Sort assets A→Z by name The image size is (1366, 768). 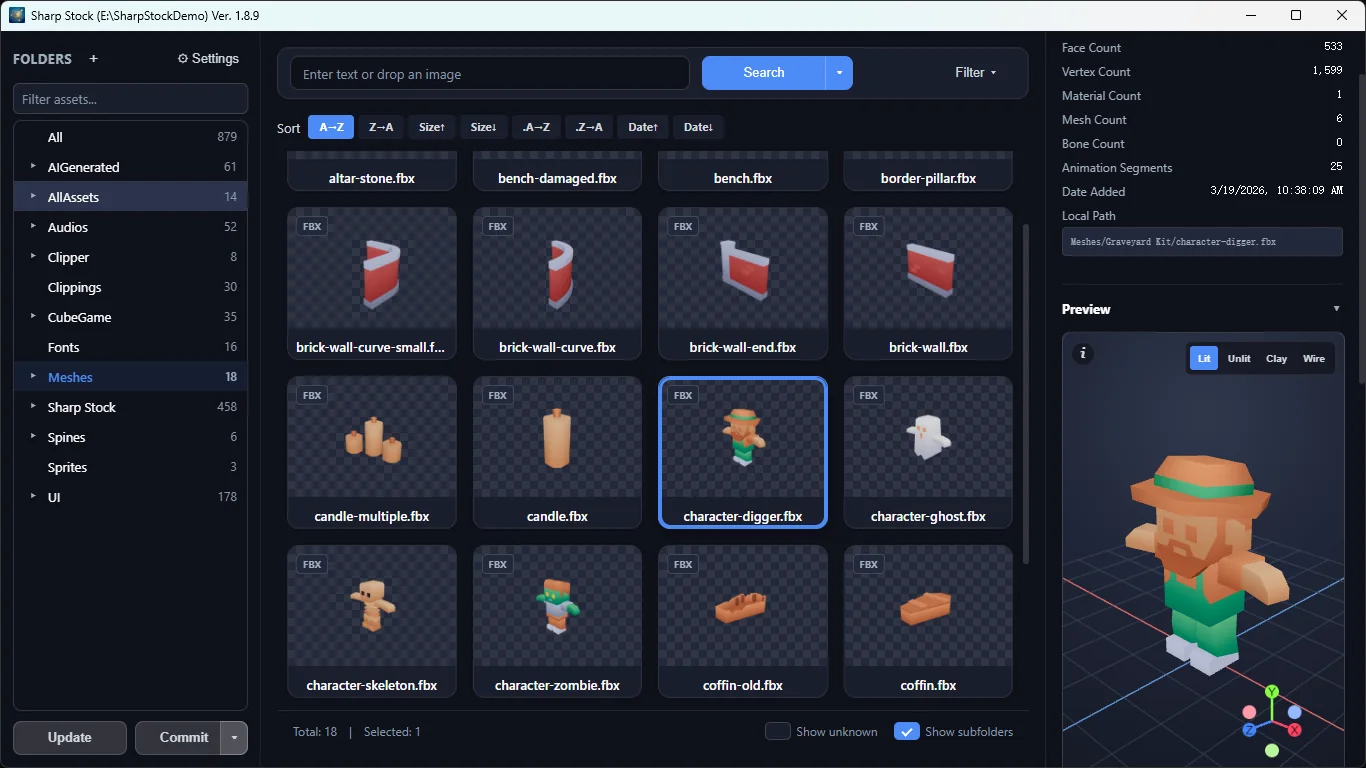(x=331, y=127)
